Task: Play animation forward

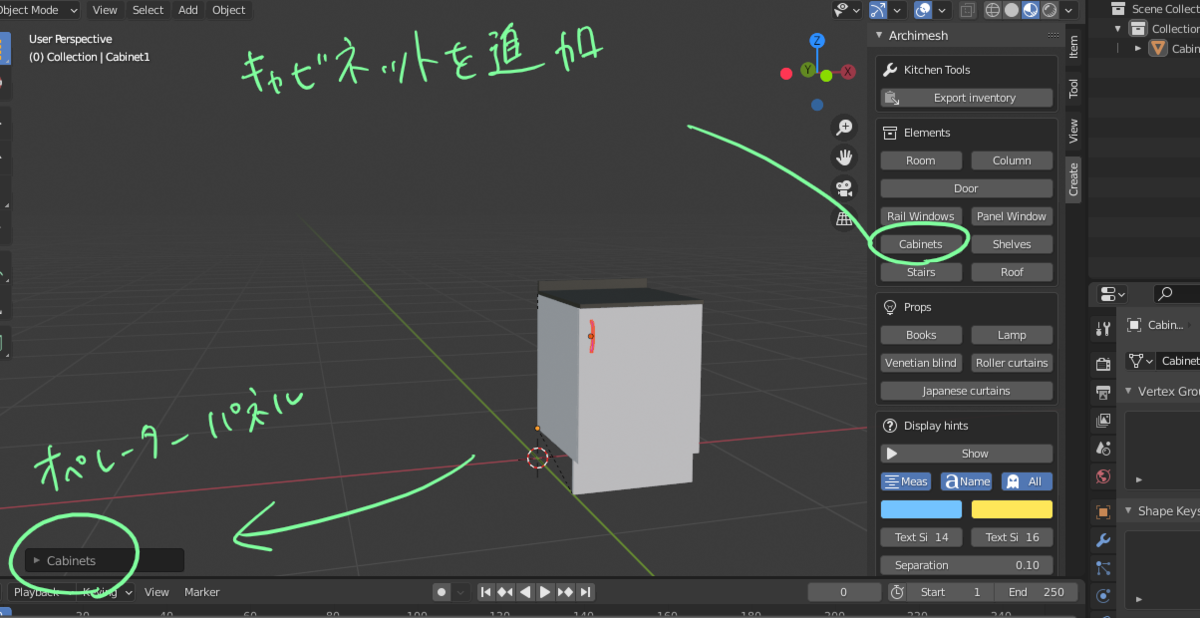Action: coord(545,592)
